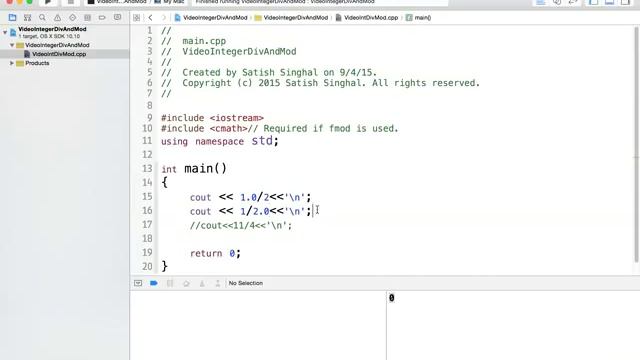Click the '#include <cmath>' line
The height and width of the screenshot is (360, 640).
(280, 129)
